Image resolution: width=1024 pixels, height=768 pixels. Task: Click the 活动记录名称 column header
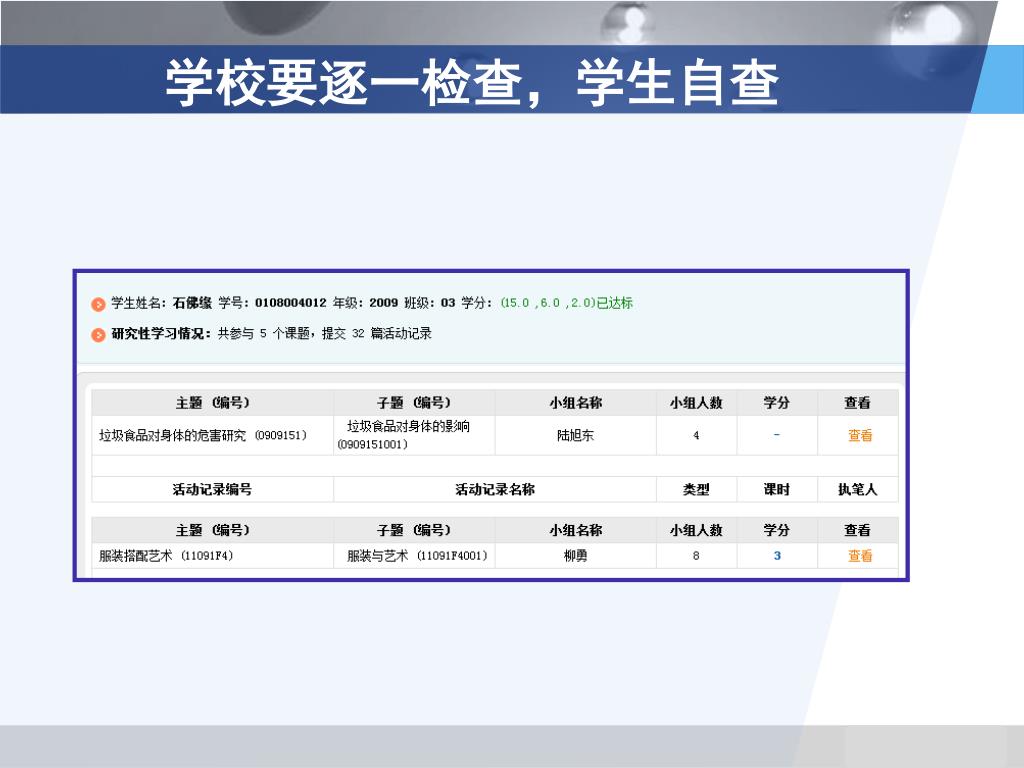coord(495,489)
